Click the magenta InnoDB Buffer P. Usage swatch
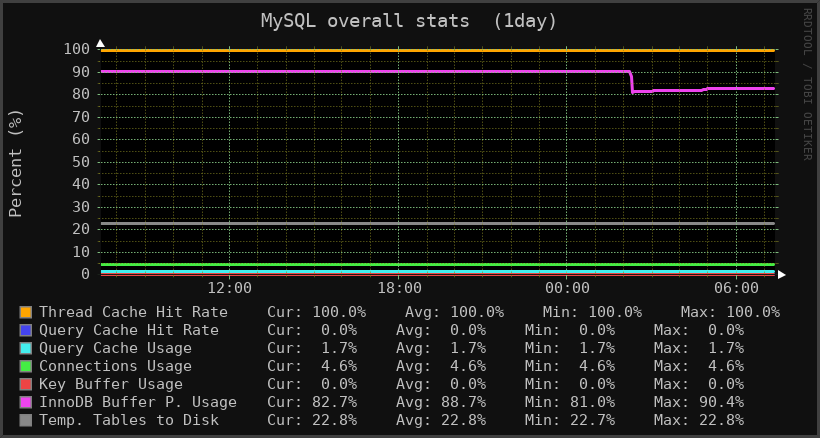Screen dimensions: 820x438 click(x=26, y=402)
